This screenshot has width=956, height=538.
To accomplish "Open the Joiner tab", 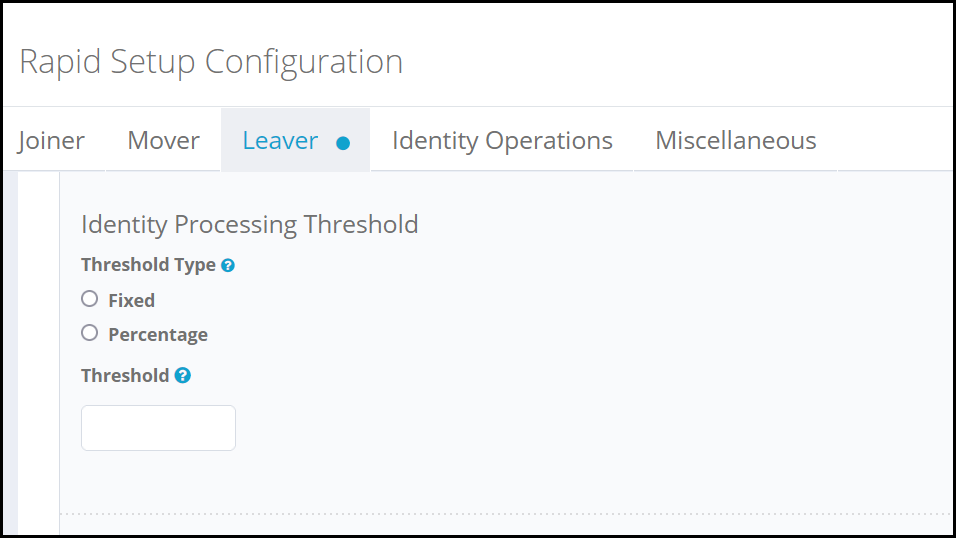I will click(x=51, y=141).
